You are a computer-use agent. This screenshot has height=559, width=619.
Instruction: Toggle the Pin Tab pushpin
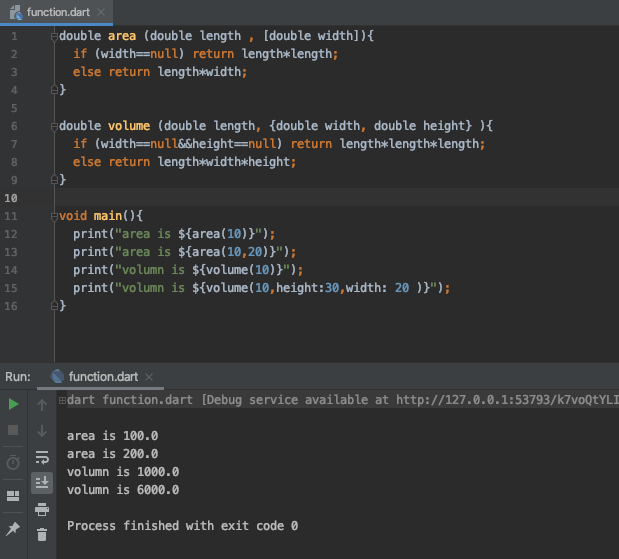pyautogui.click(x=13, y=529)
